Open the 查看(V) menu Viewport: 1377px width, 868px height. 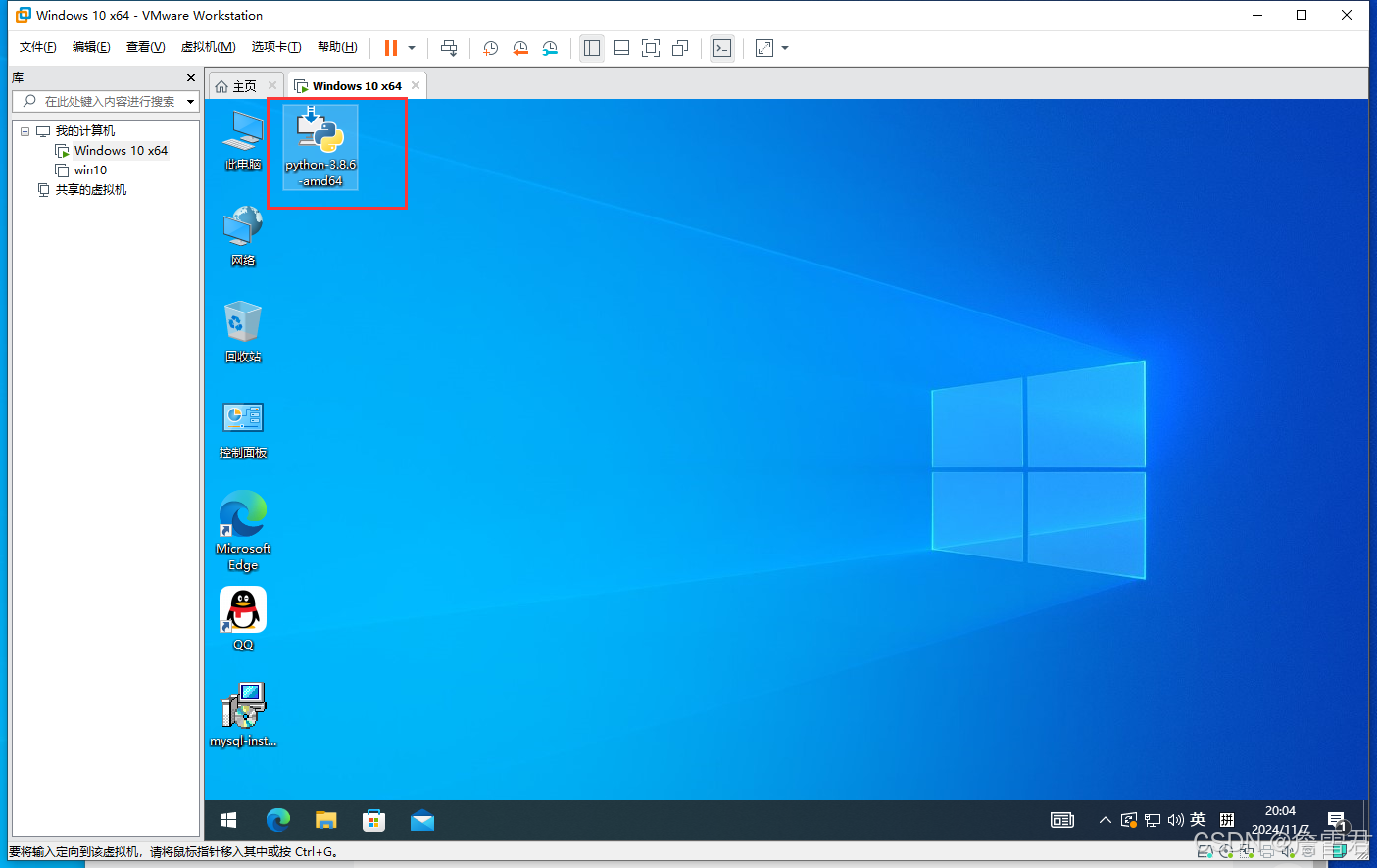coord(145,47)
